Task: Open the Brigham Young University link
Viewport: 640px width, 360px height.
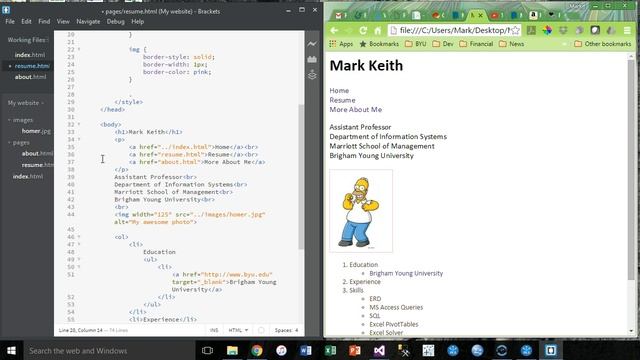Action: [x=406, y=273]
